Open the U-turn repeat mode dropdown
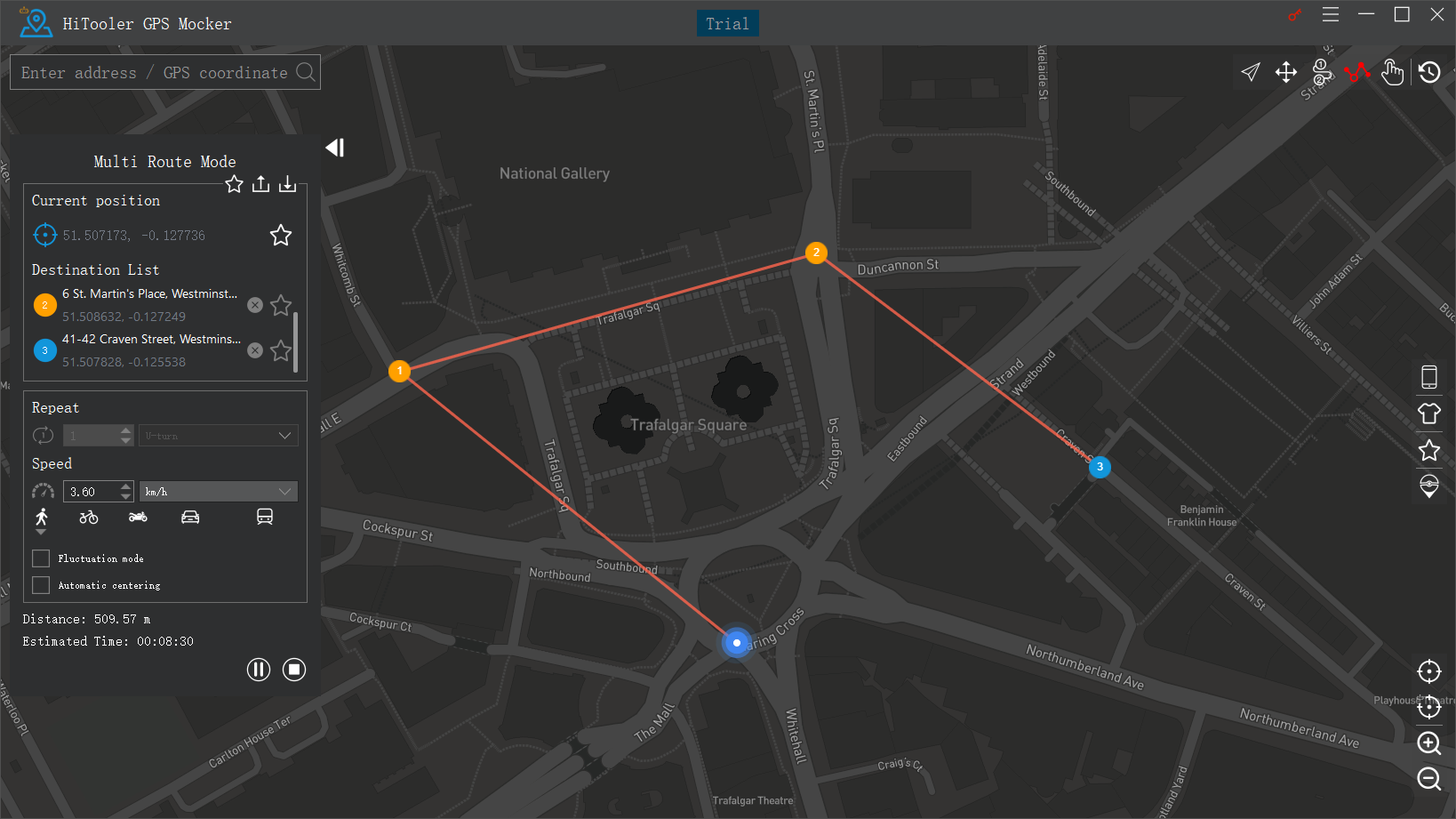The height and width of the screenshot is (819, 1456). pos(218,435)
